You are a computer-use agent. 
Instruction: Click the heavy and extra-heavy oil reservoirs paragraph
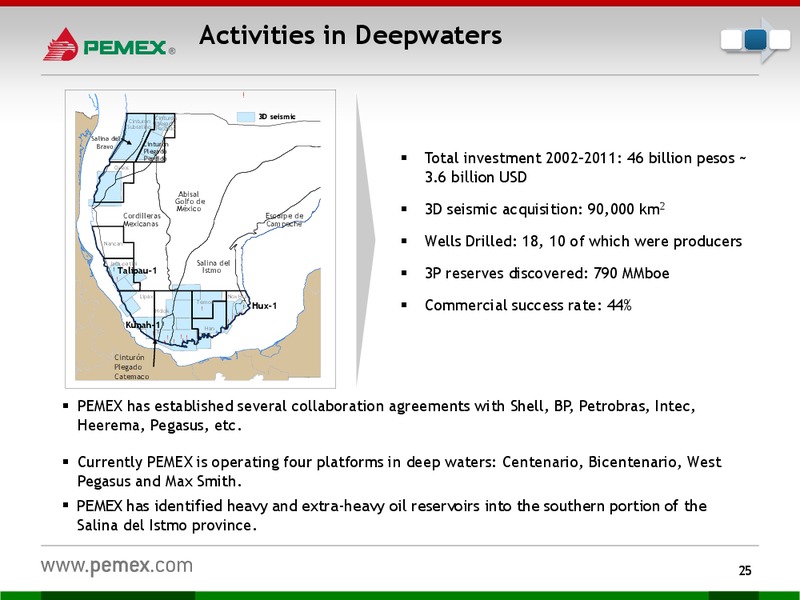click(392, 515)
